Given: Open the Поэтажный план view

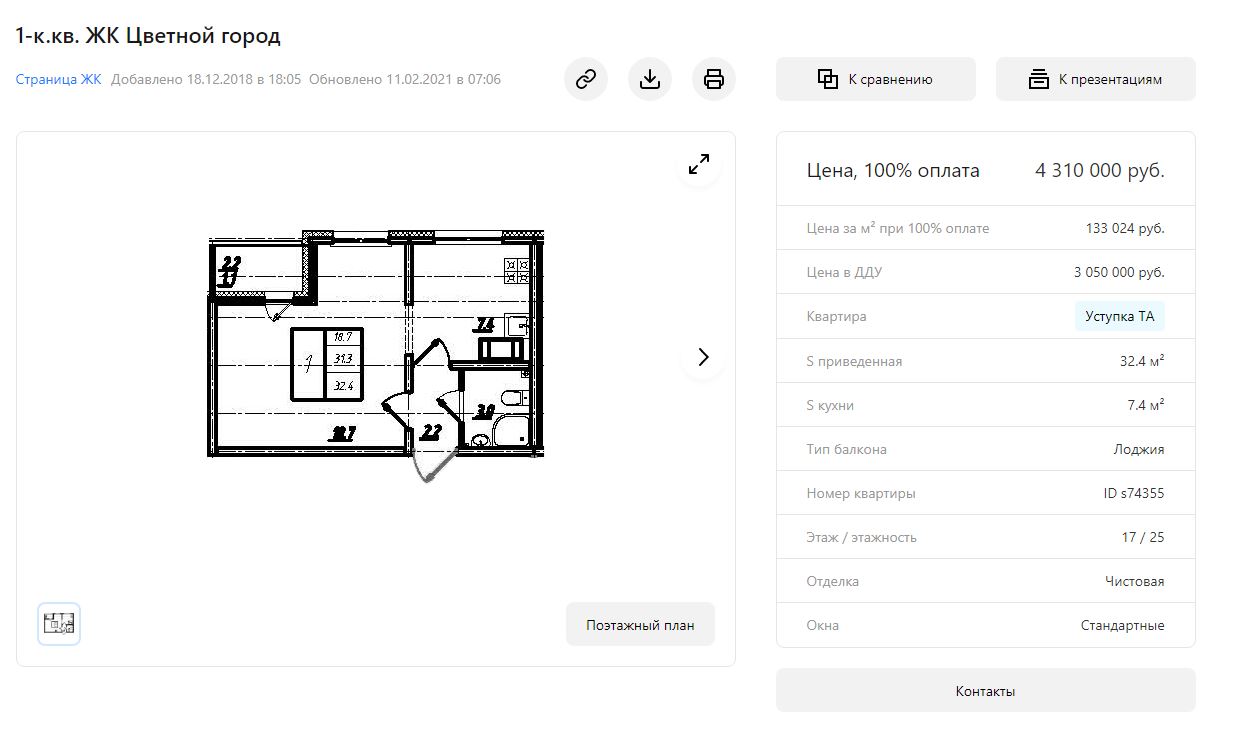Looking at the screenshot, I should (640, 625).
